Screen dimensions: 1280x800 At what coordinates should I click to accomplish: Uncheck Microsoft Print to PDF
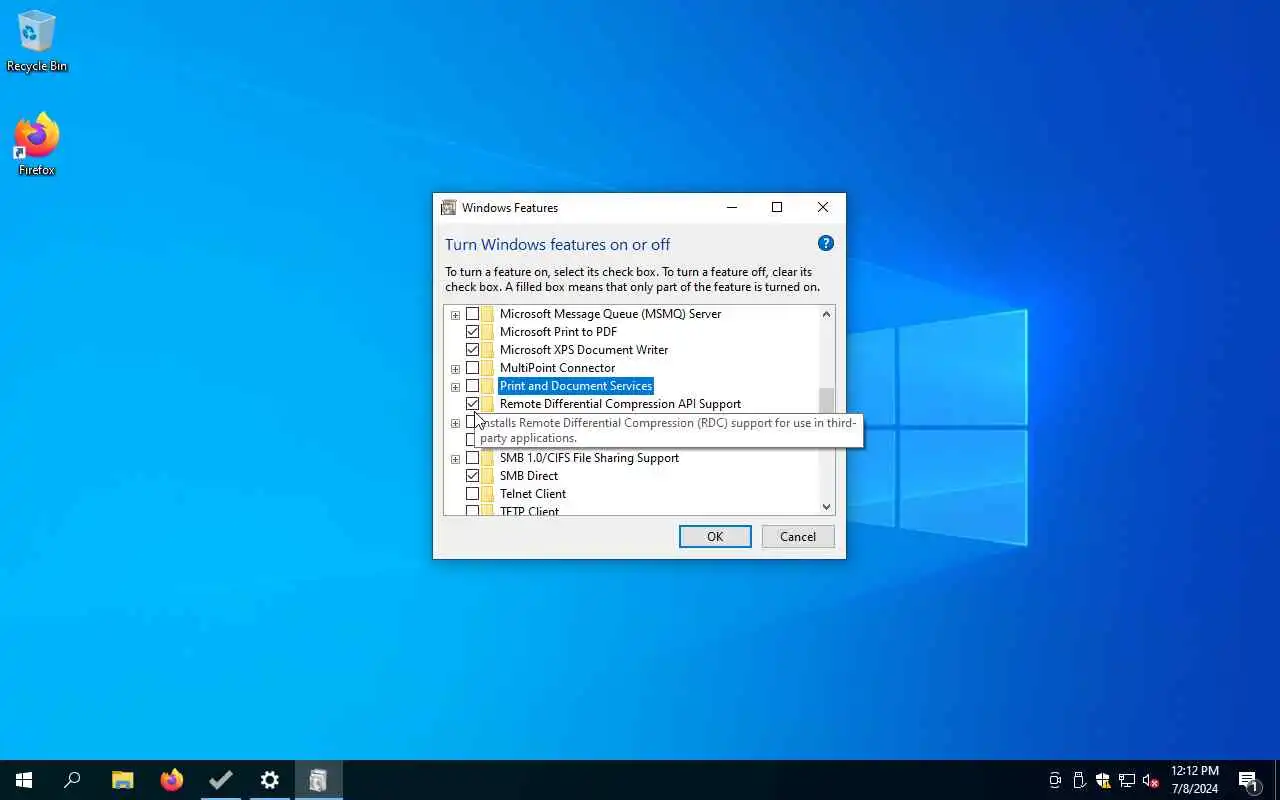pyautogui.click(x=472, y=332)
